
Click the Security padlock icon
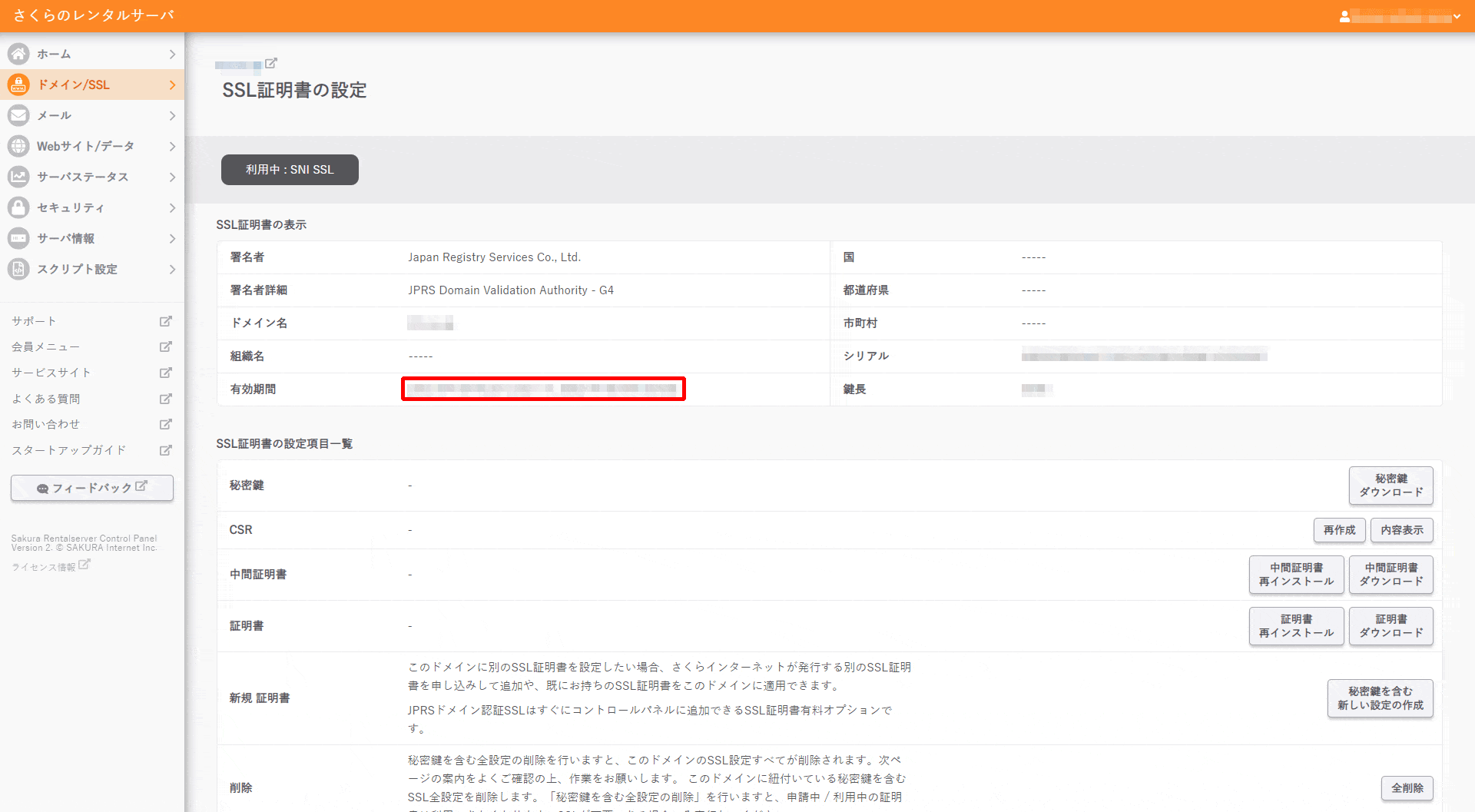[18, 207]
